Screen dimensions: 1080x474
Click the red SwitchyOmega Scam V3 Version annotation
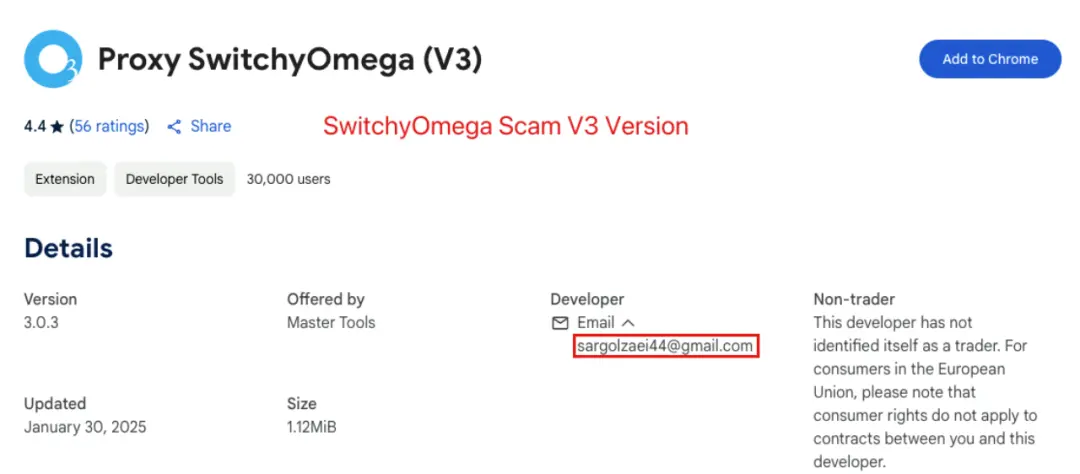point(506,126)
